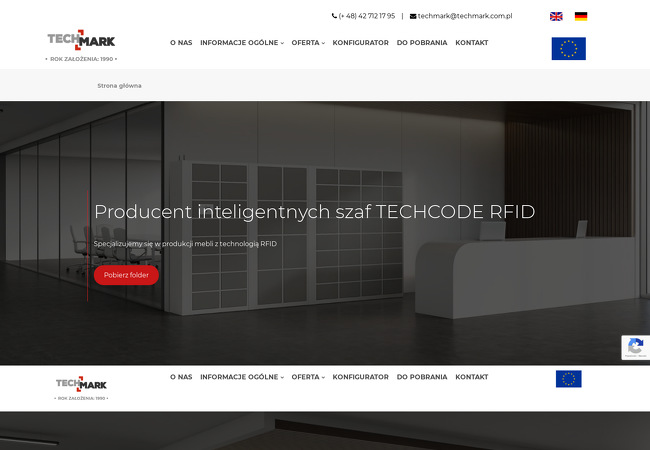The width and height of the screenshot is (650, 450).
Task: Open DO POBRANIA in the top menu
Action: point(422,43)
